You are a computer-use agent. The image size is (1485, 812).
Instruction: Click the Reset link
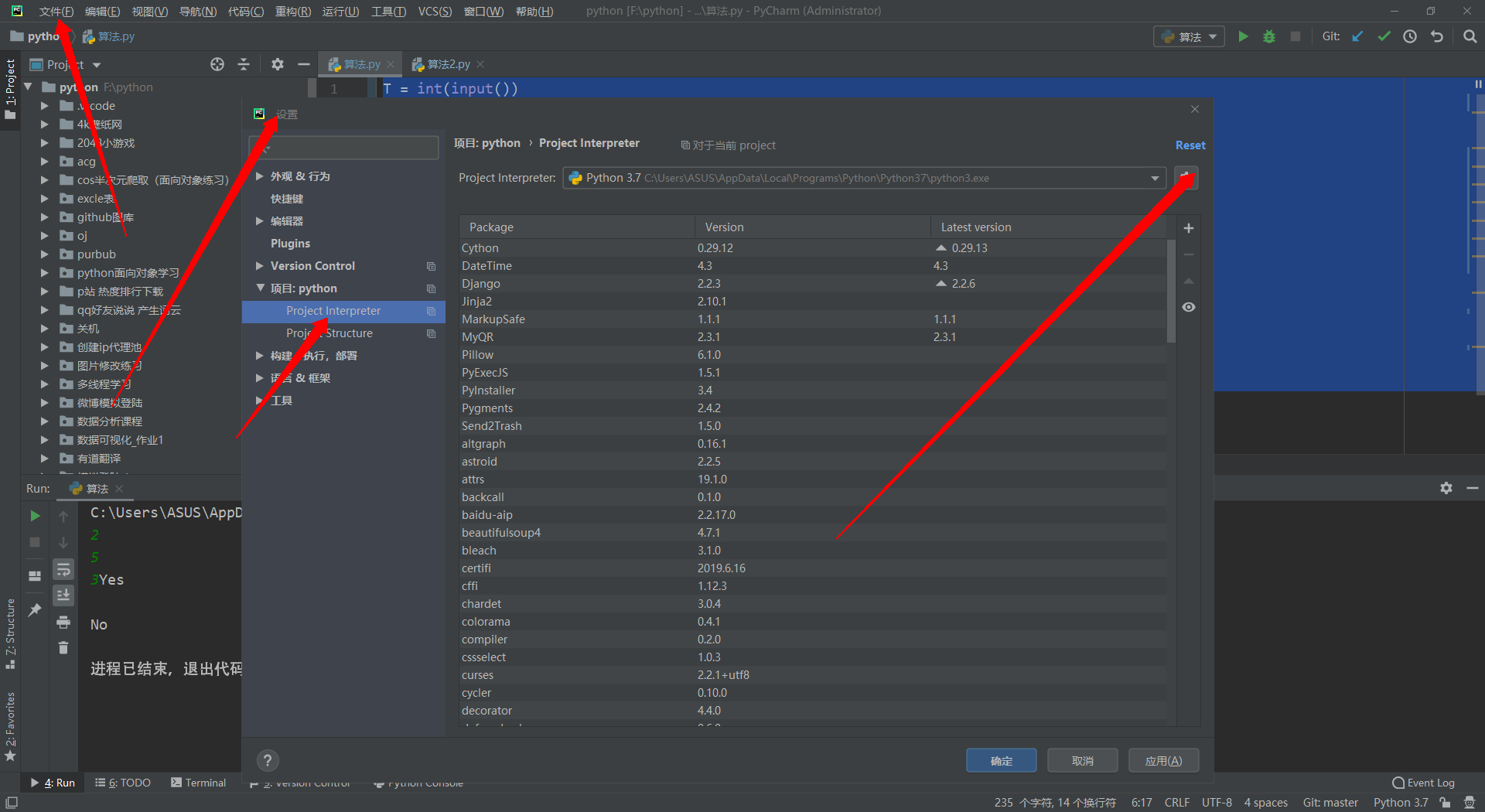coord(1190,145)
